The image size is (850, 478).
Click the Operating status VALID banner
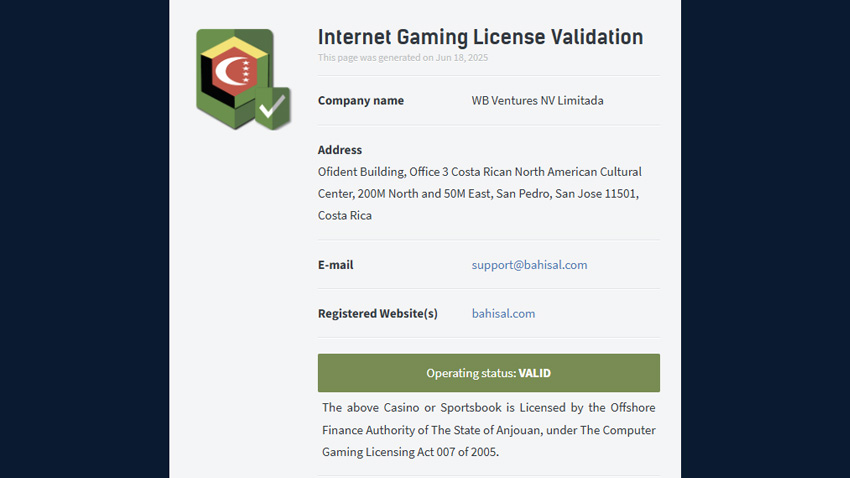click(x=488, y=373)
